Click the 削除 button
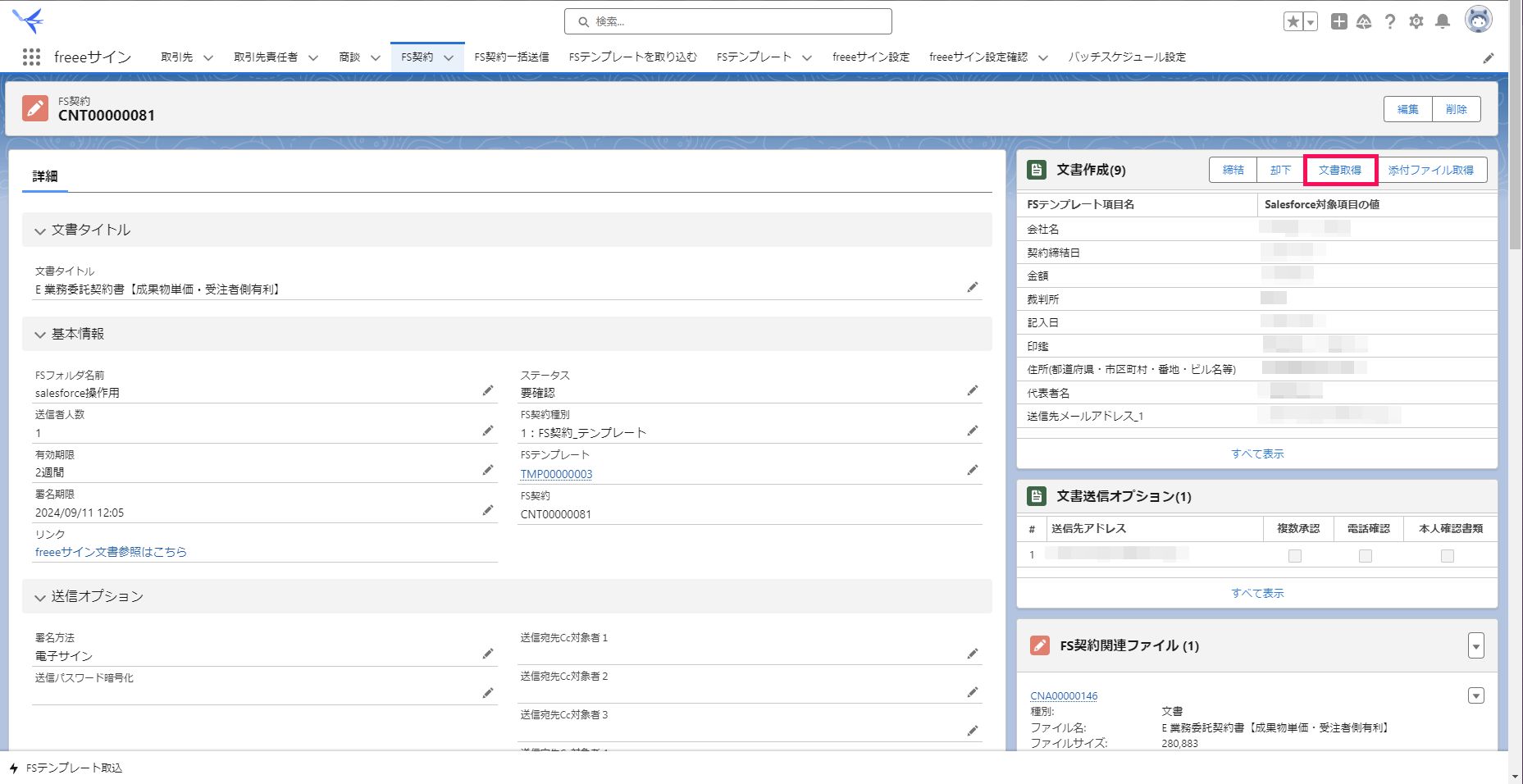 pyautogui.click(x=1457, y=109)
